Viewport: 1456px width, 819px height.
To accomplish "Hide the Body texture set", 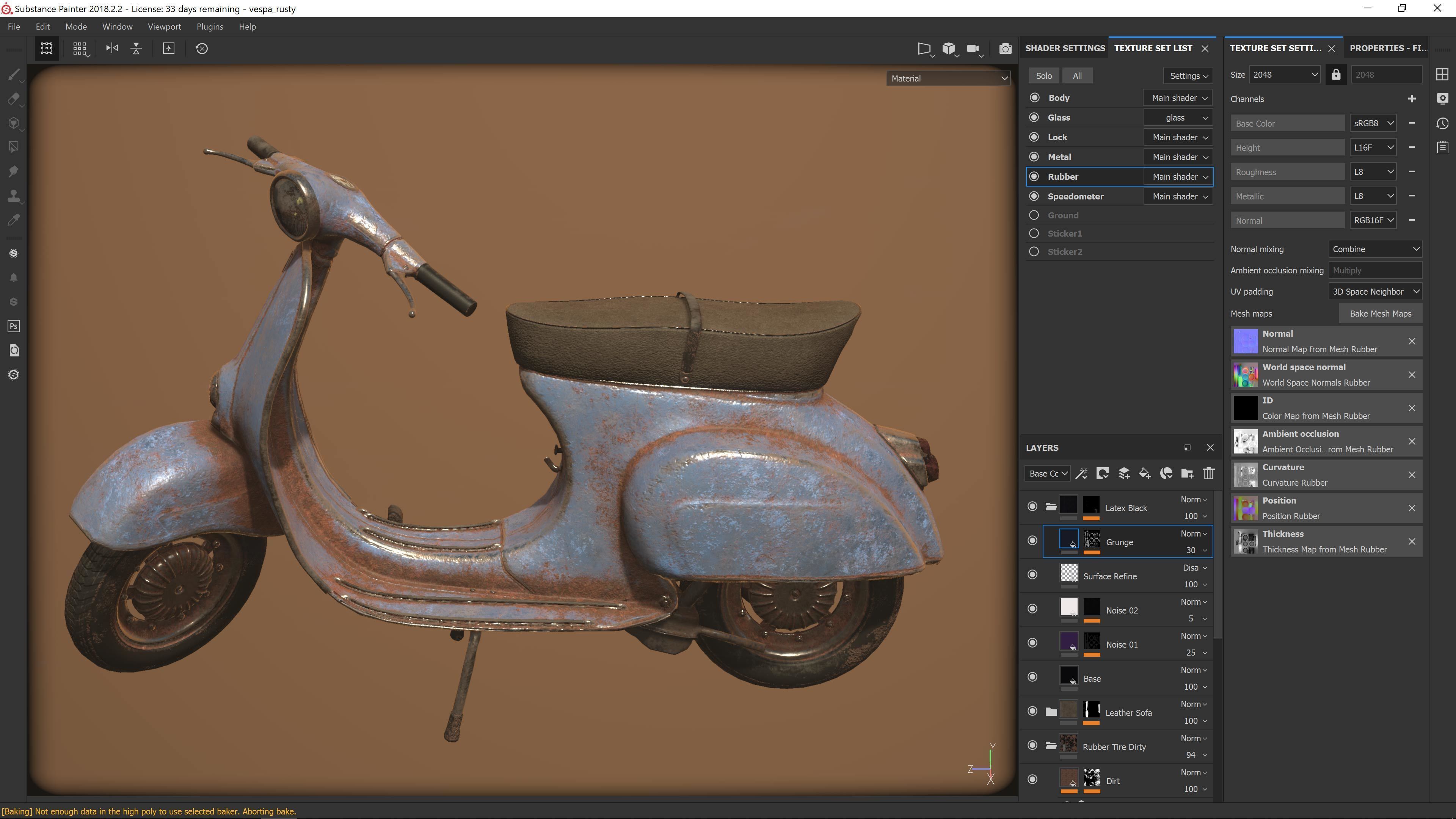I will 1034,98.
